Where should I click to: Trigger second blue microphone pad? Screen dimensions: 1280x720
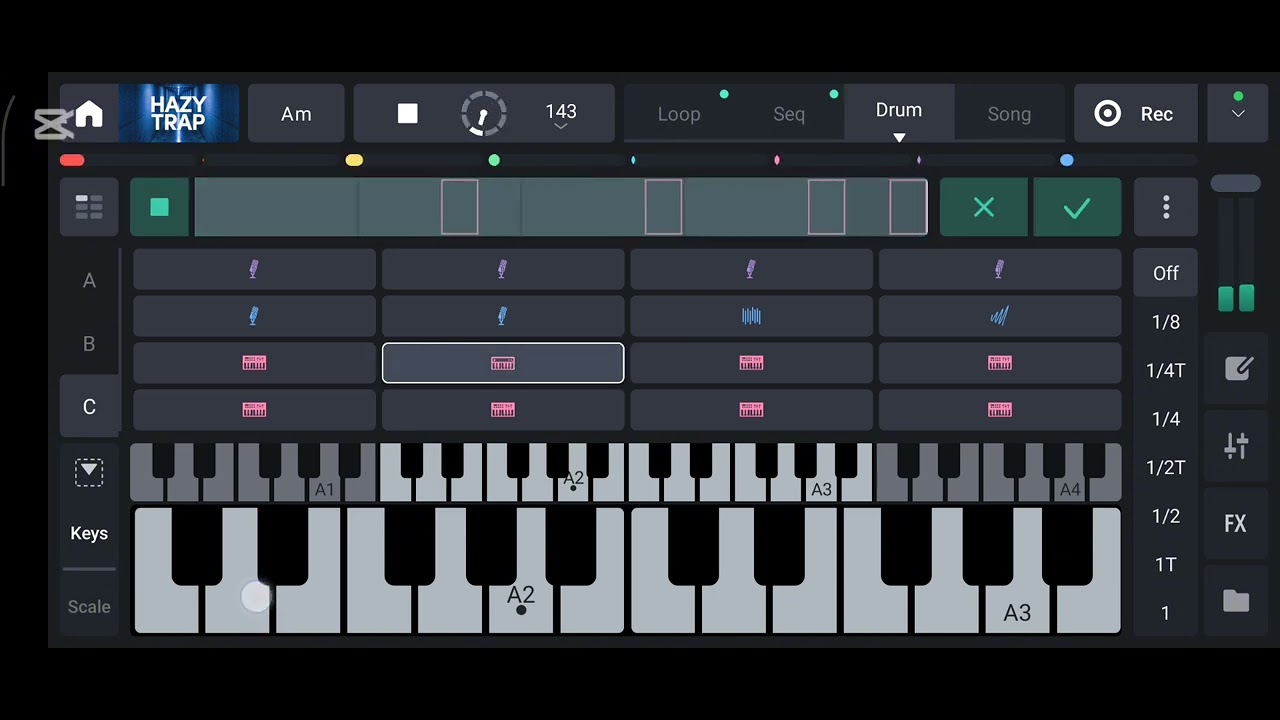coord(503,316)
